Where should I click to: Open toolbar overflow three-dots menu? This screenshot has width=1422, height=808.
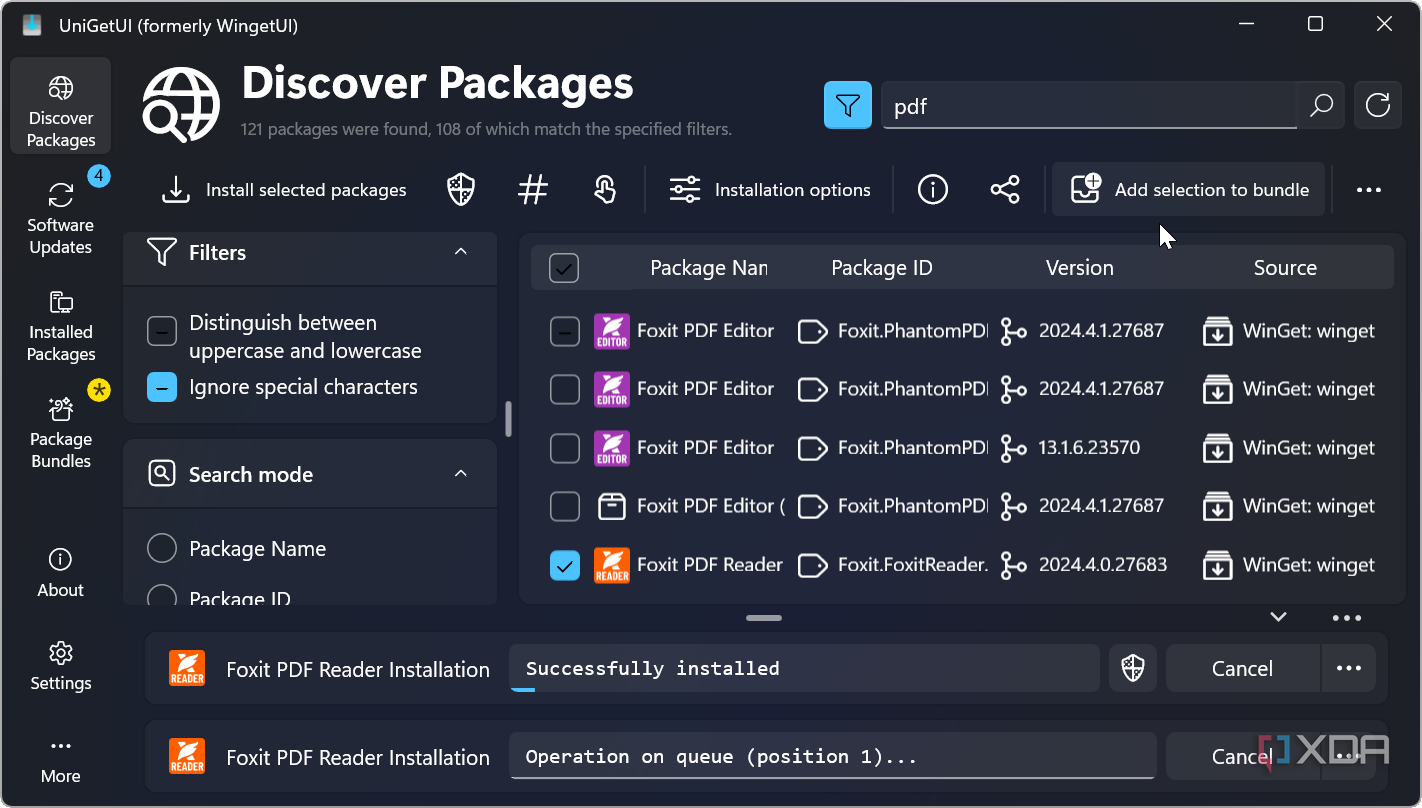(1369, 189)
